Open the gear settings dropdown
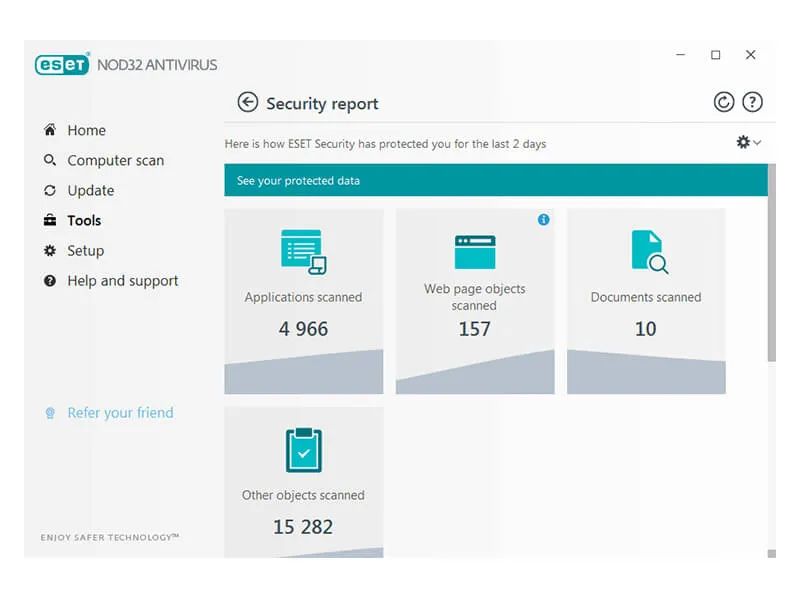The image size is (800, 600). point(748,142)
